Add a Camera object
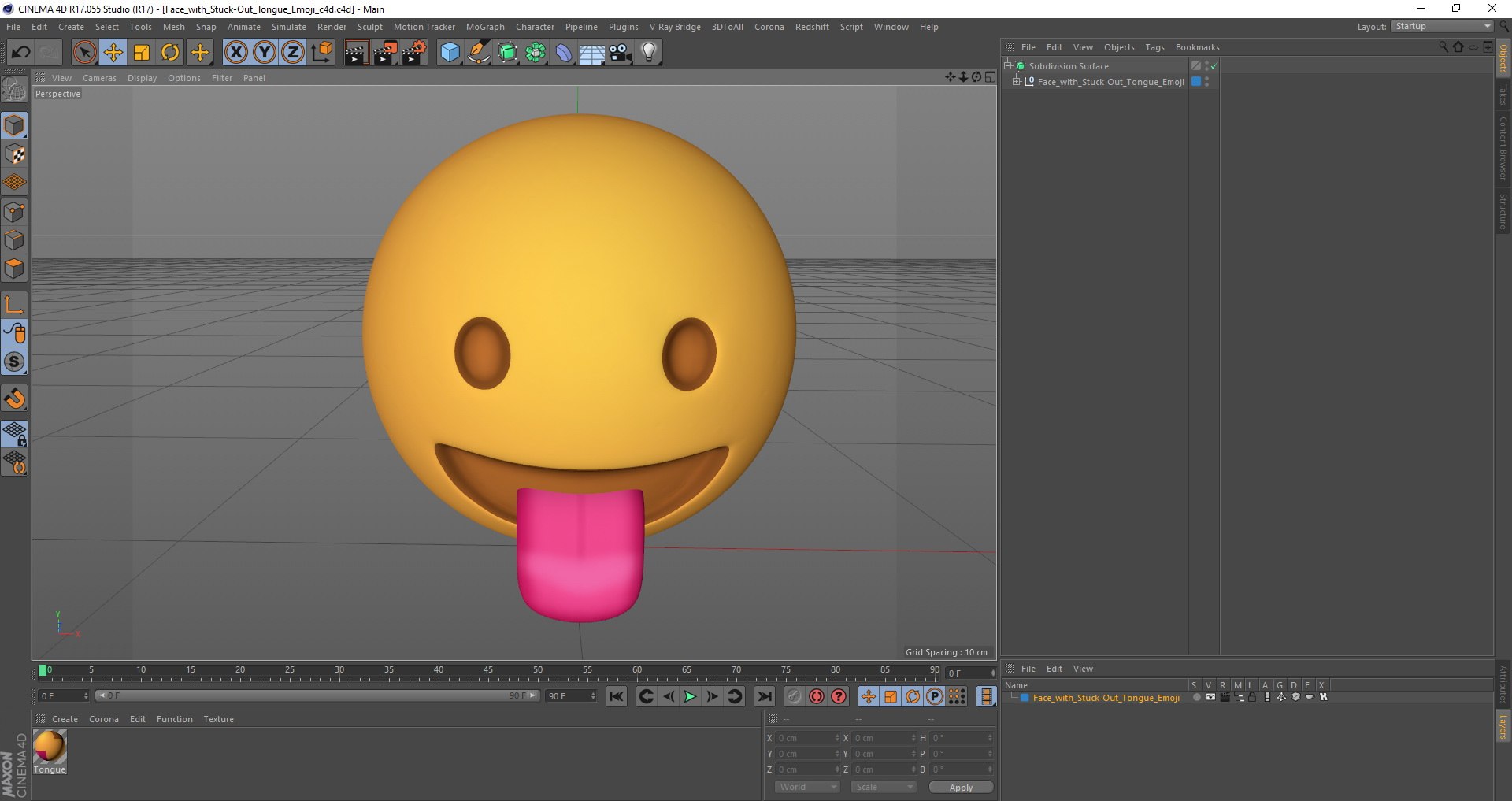Viewport: 1512px width, 801px height. coord(621,53)
